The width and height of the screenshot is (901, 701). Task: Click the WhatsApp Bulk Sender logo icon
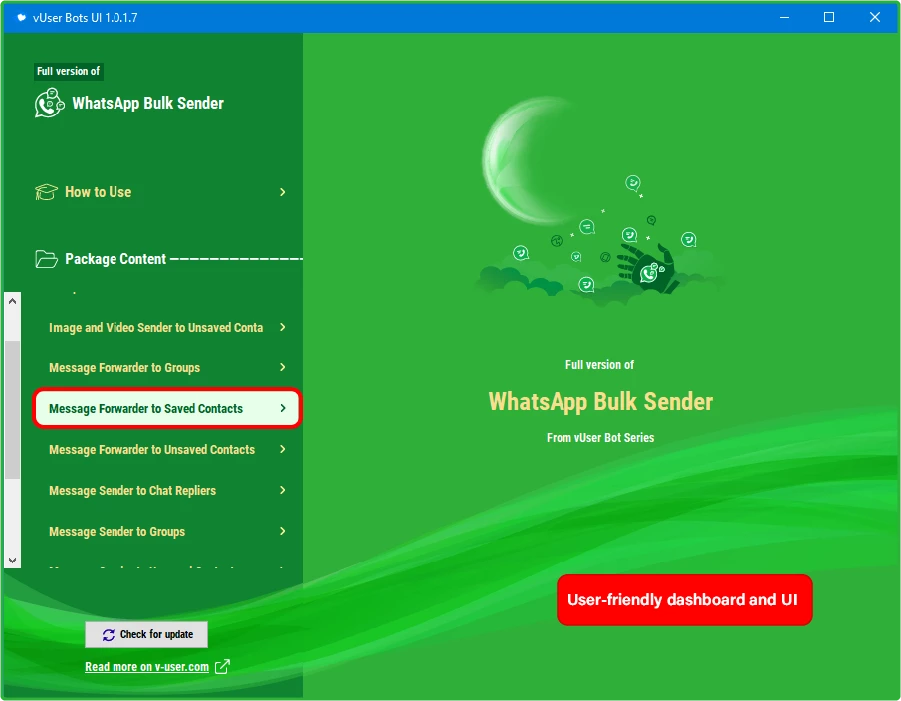[x=49, y=103]
